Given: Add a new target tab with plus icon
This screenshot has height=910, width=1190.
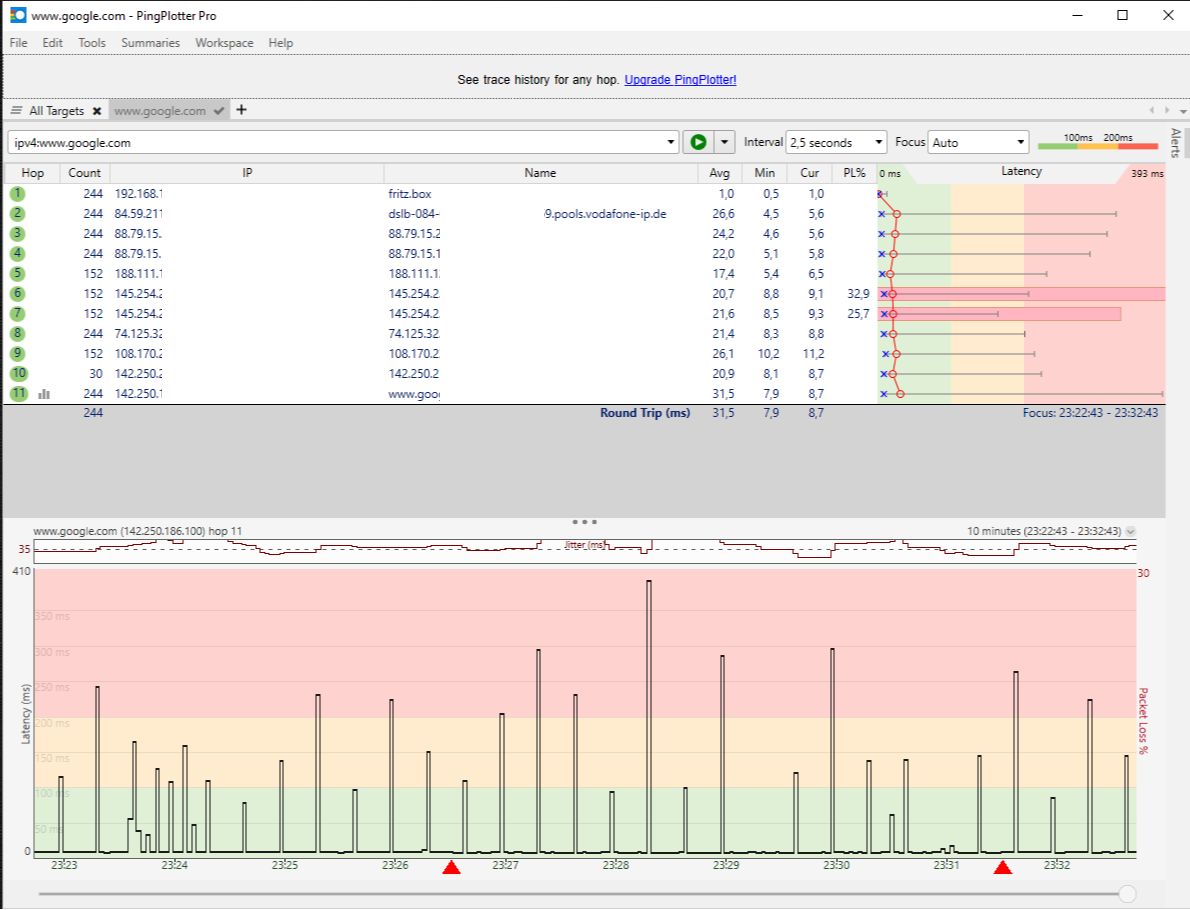Looking at the screenshot, I should tap(241, 110).
